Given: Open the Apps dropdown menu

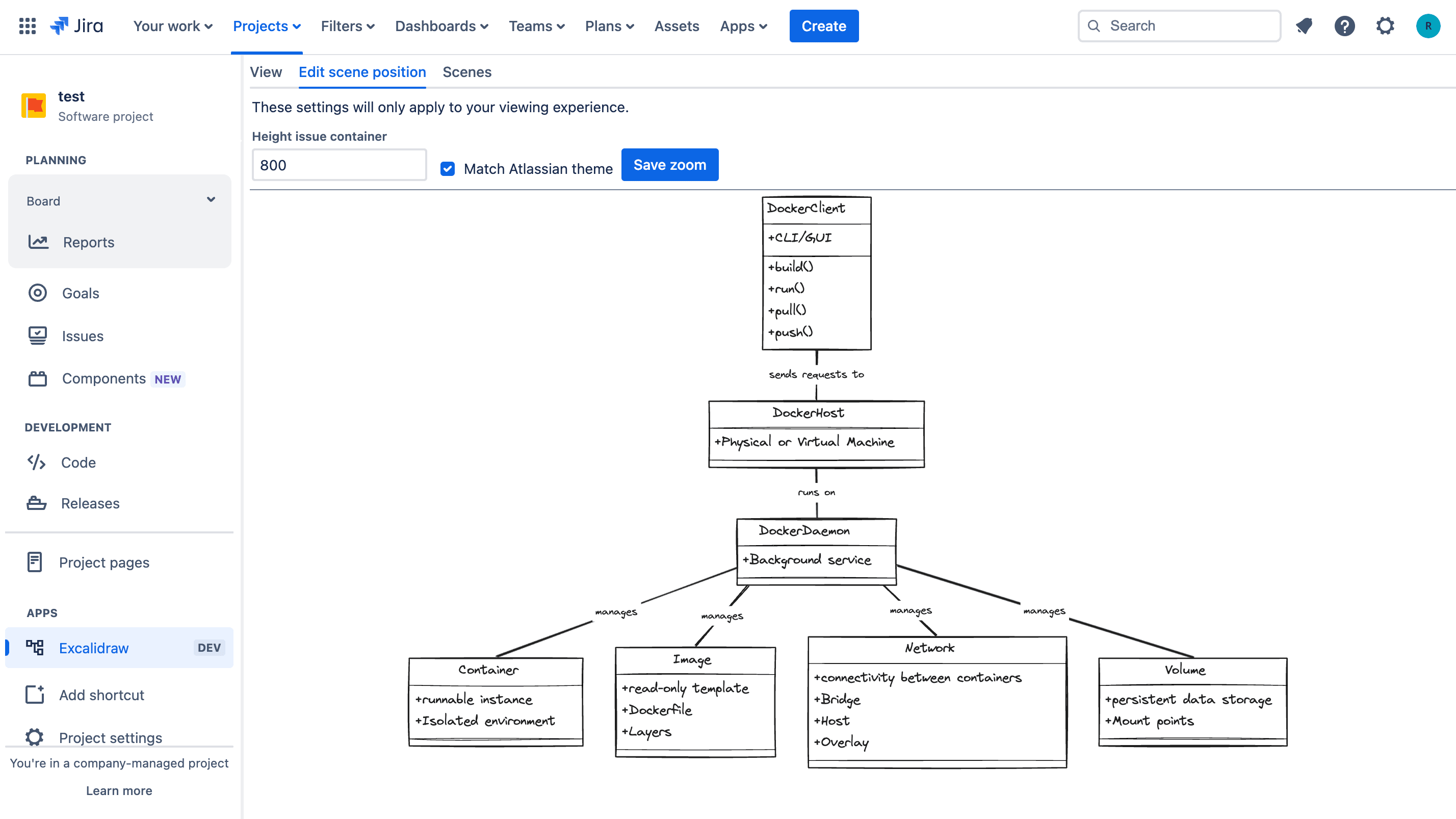Looking at the screenshot, I should (x=743, y=26).
